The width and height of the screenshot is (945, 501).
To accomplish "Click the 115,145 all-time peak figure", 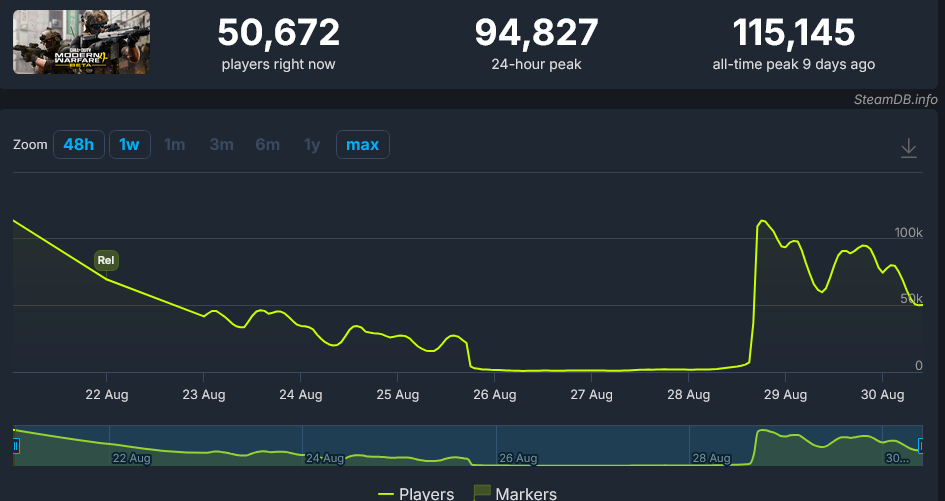I will [x=794, y=33].
